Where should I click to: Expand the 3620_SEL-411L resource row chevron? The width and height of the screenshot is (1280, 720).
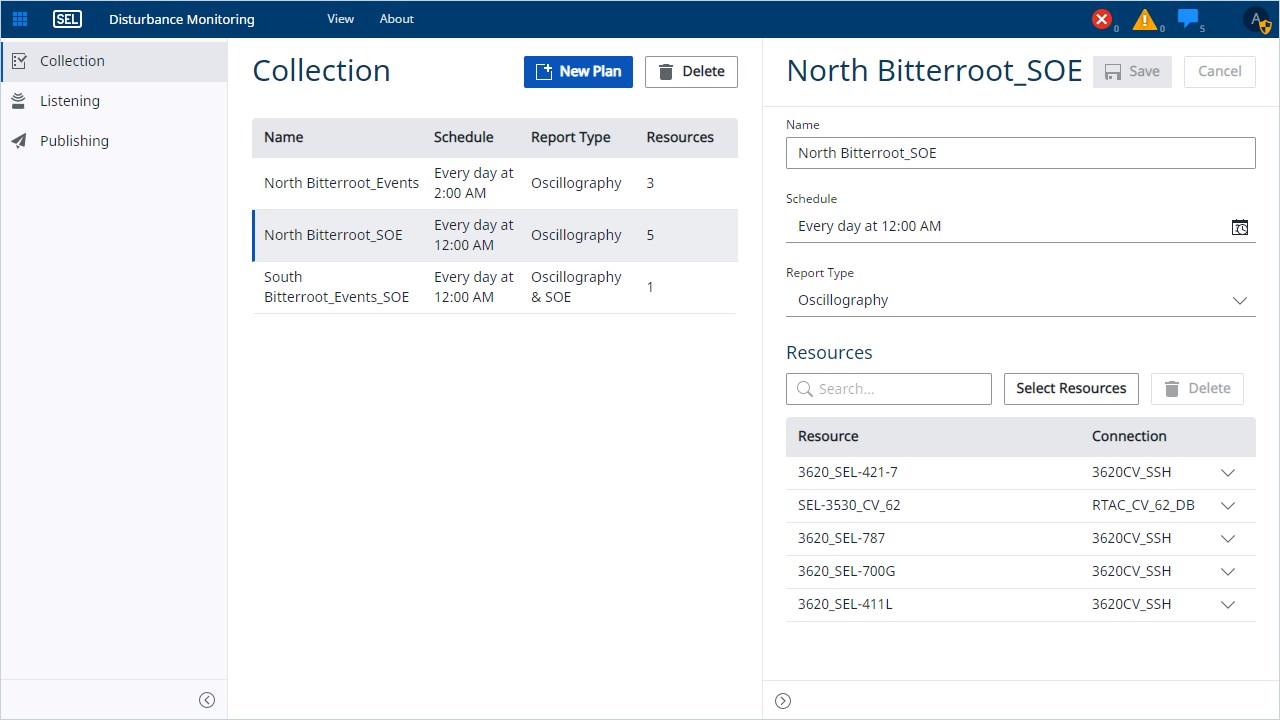pyautogui.click(x=1228, y=605)
